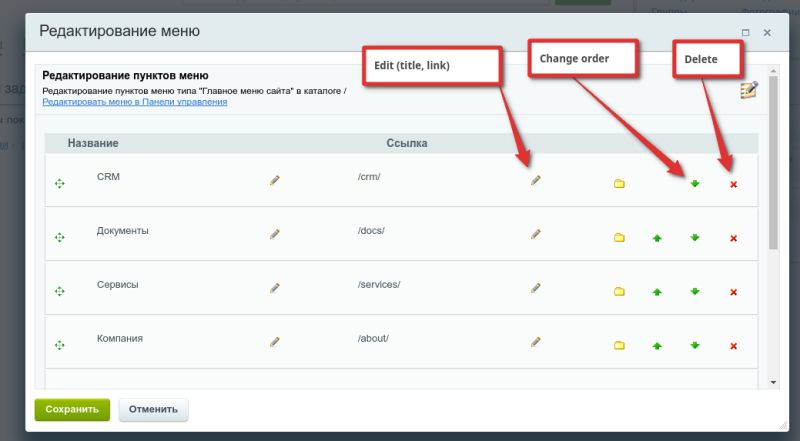Move the CRM item down
The height and width of the screenshot is (441, 800).
(x=695, y=184)
